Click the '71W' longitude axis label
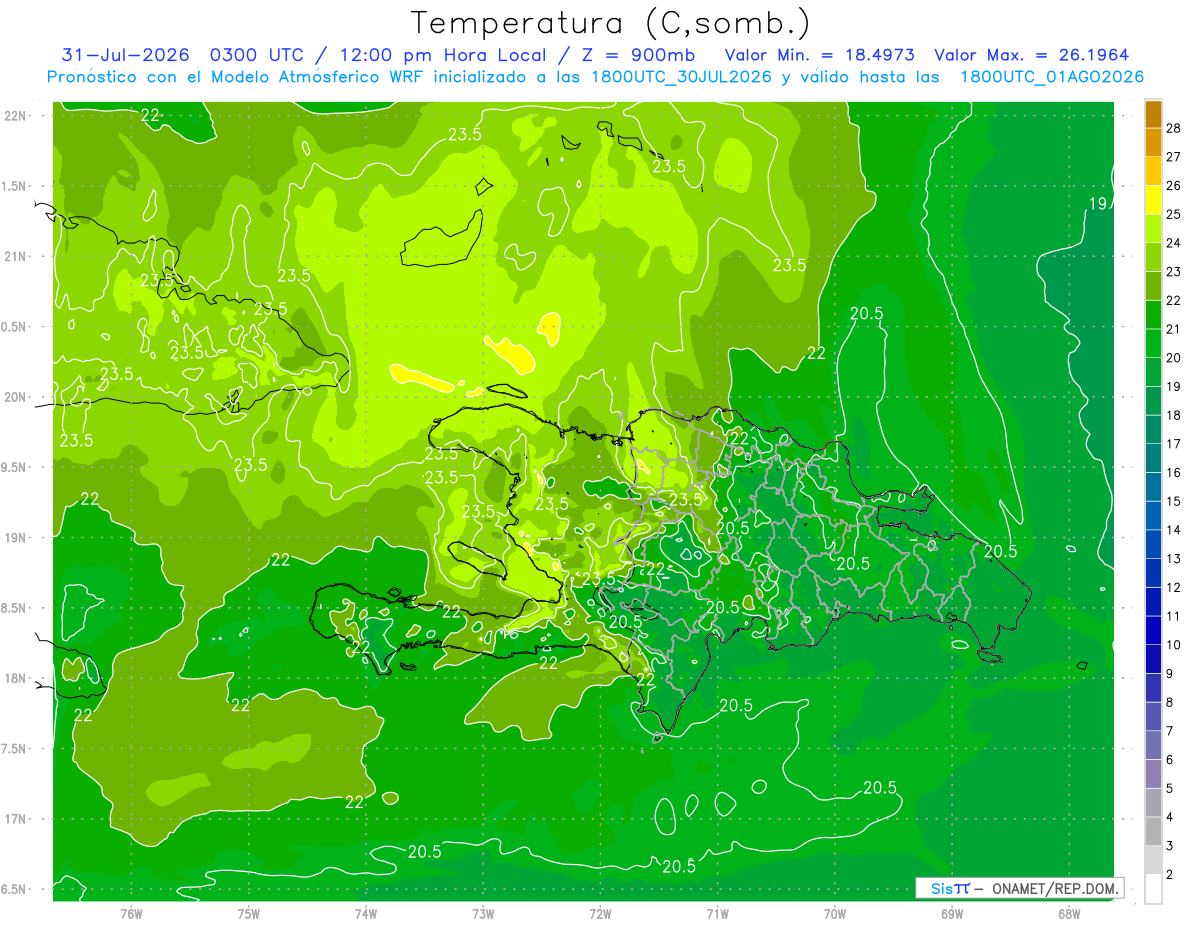The height and width of the screenshot is (927, 1200). coord(717,913)
